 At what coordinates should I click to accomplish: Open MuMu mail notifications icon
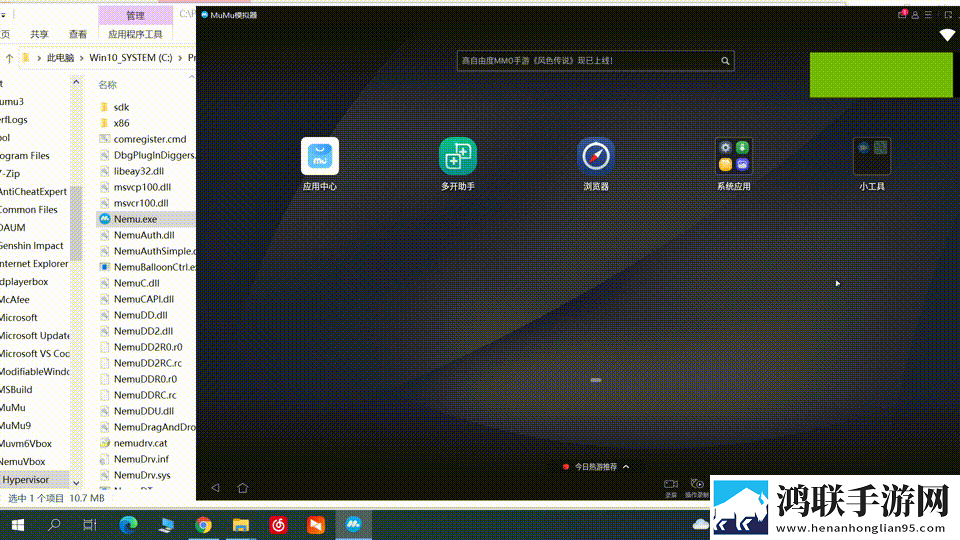pos(902,15)
